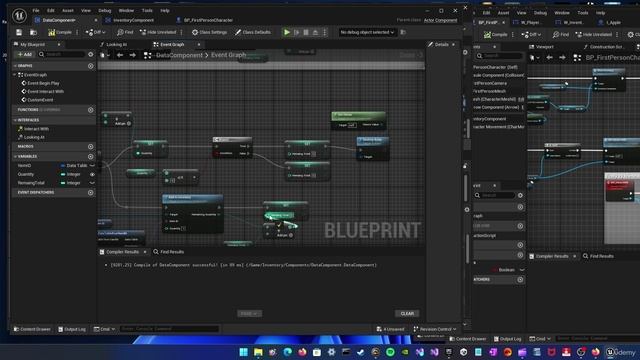Click the Stop simulation button

(x=306, y=32)
